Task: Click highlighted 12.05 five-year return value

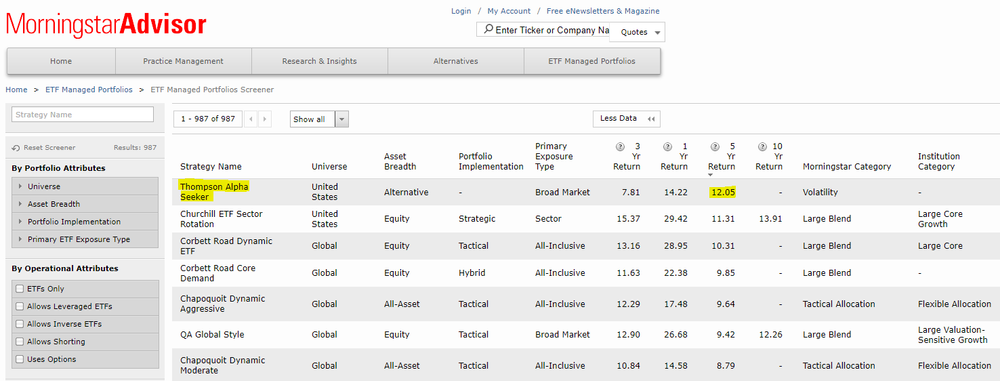Action: point(722,192)
